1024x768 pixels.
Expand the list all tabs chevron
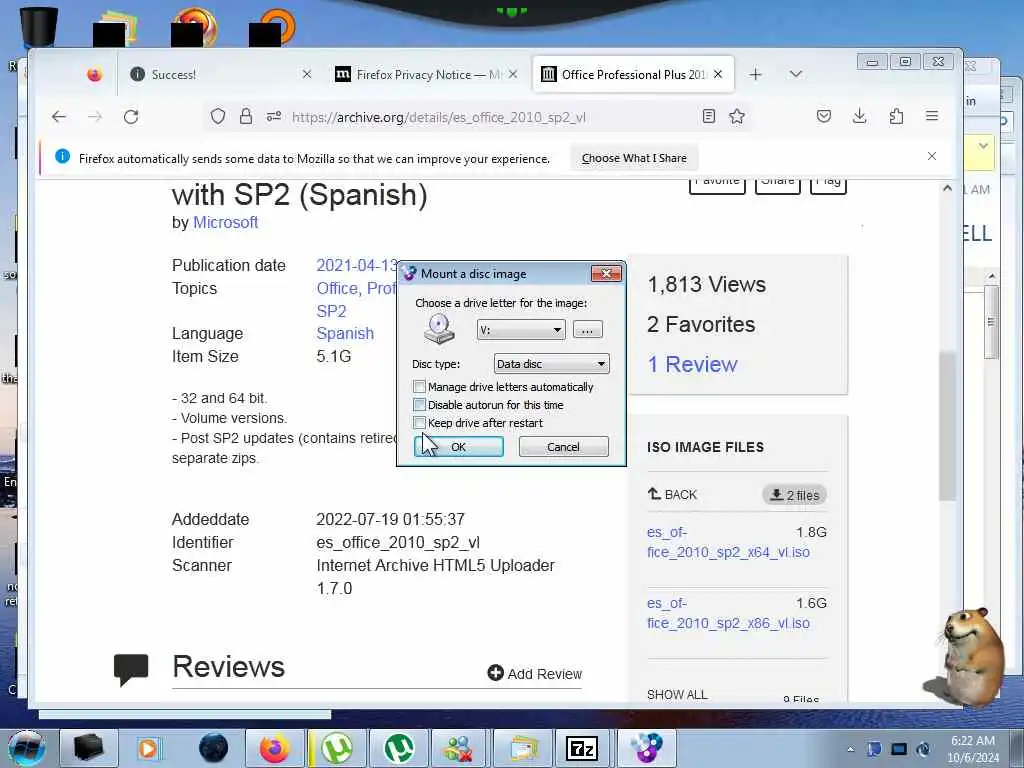pyautogui.click(x=795, y=74)
